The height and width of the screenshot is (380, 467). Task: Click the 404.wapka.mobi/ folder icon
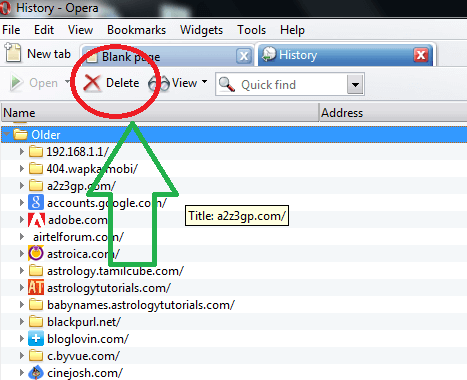(36, 169)
